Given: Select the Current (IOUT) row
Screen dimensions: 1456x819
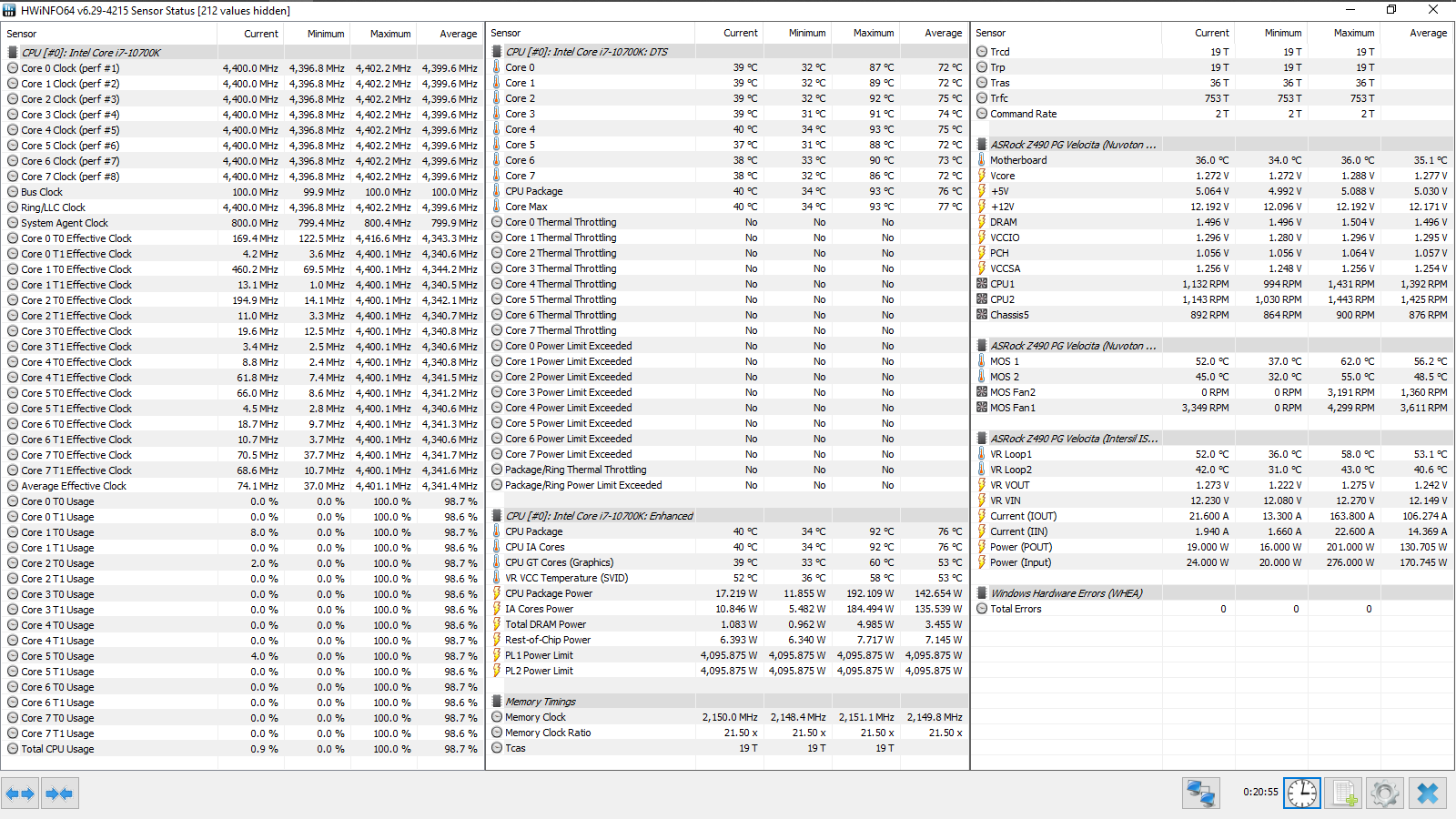Looking at the screenshot, I should pyautogui.click(x=1212, y=516).
